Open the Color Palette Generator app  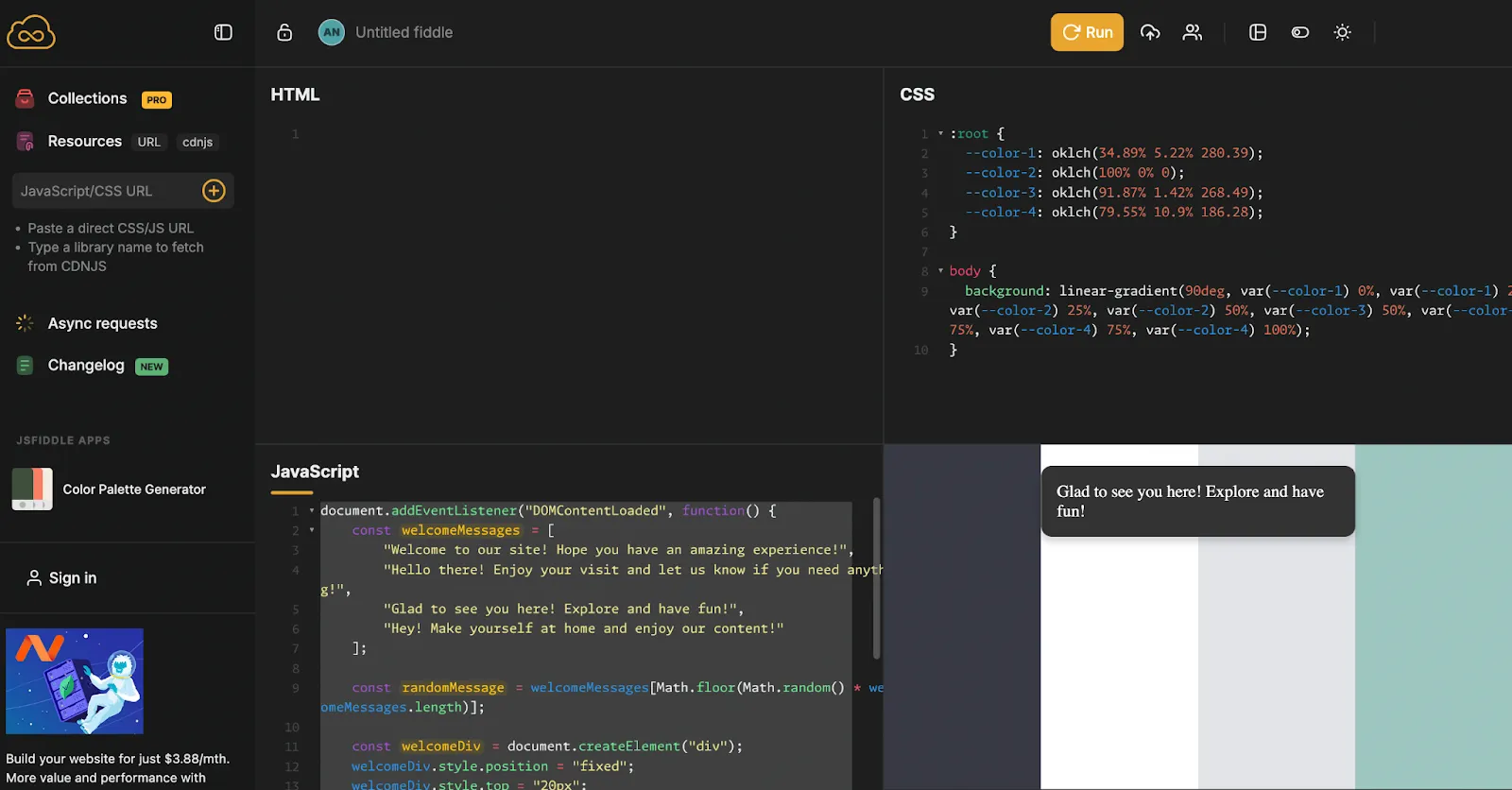[110, 489]
